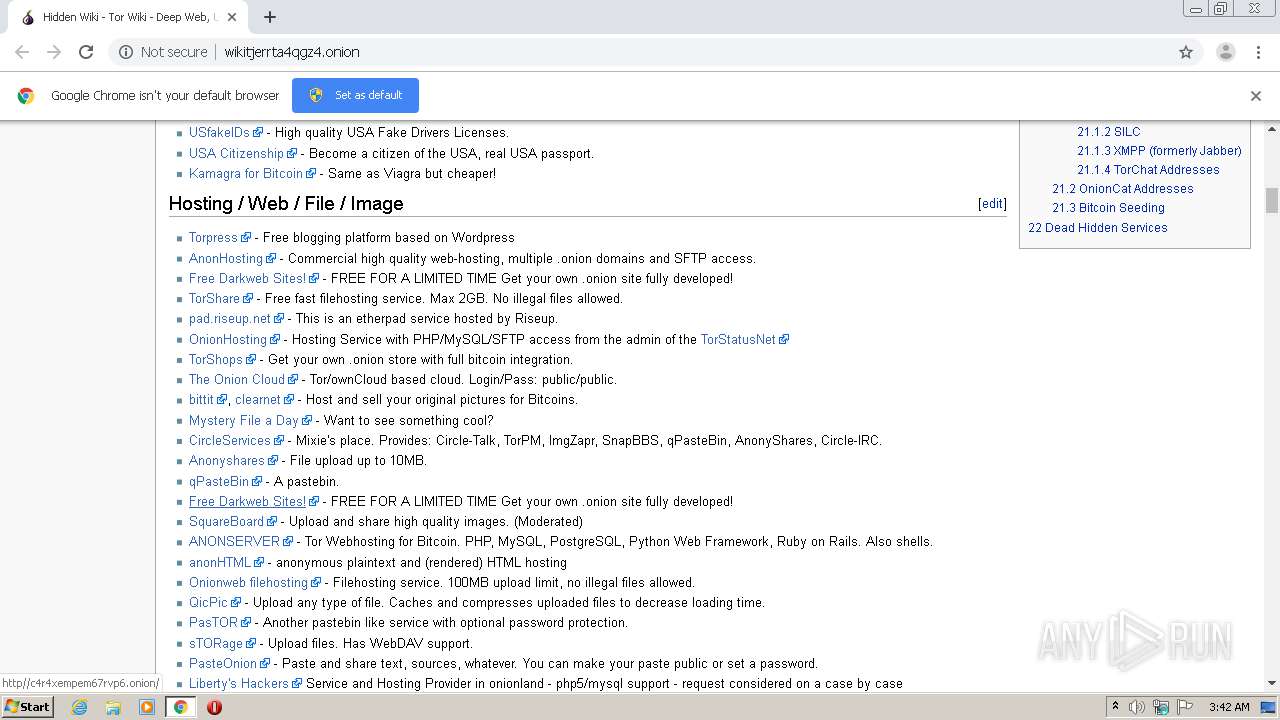Image resolution: width=1280 pixels, height=720 pixels.
Task: Open the AnonHosting link
Action: point(226,258)
